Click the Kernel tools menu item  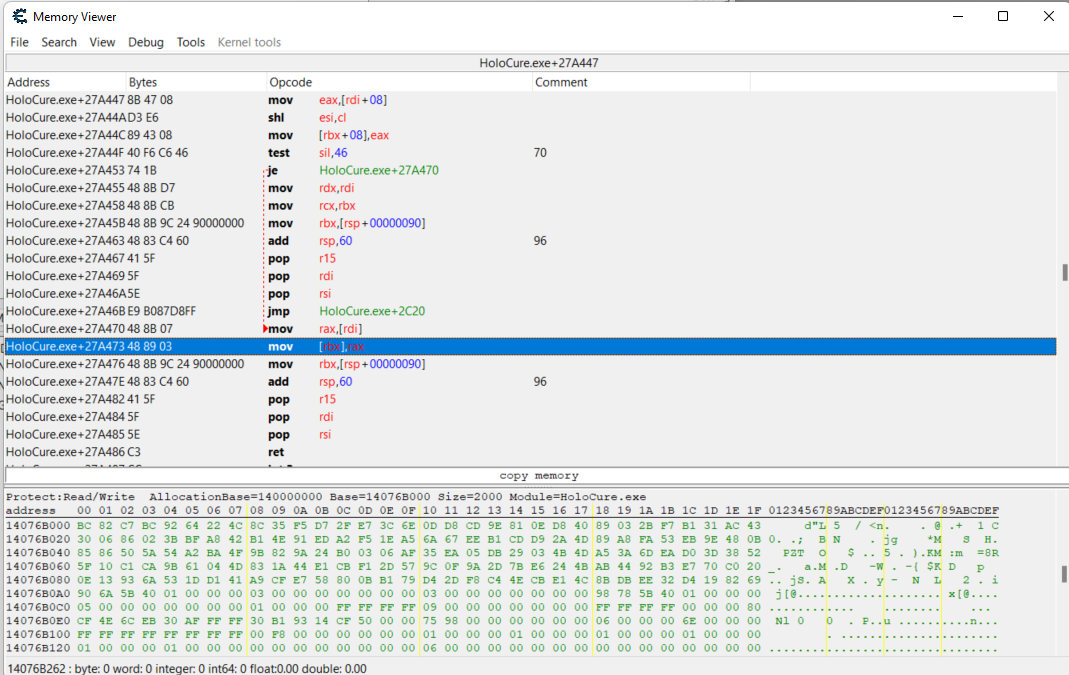click(x=249, y=42)
